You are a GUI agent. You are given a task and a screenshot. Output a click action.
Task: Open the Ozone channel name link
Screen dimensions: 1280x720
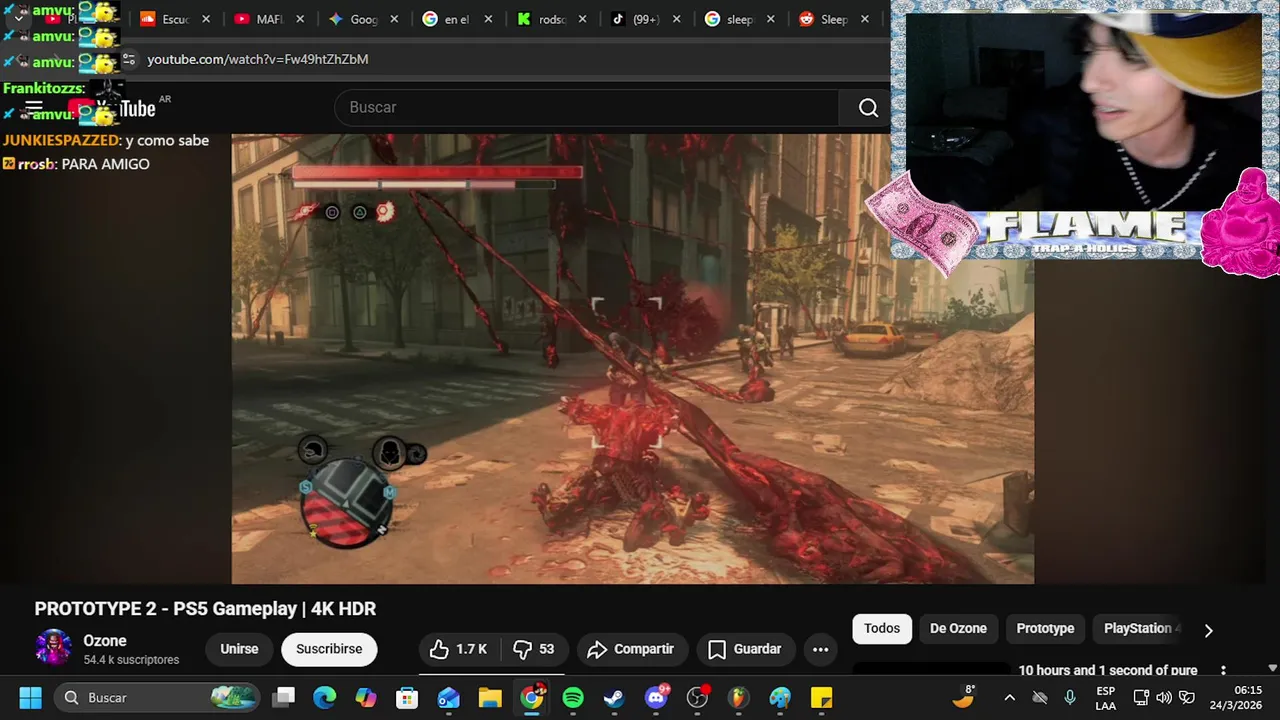coord(105,641)
